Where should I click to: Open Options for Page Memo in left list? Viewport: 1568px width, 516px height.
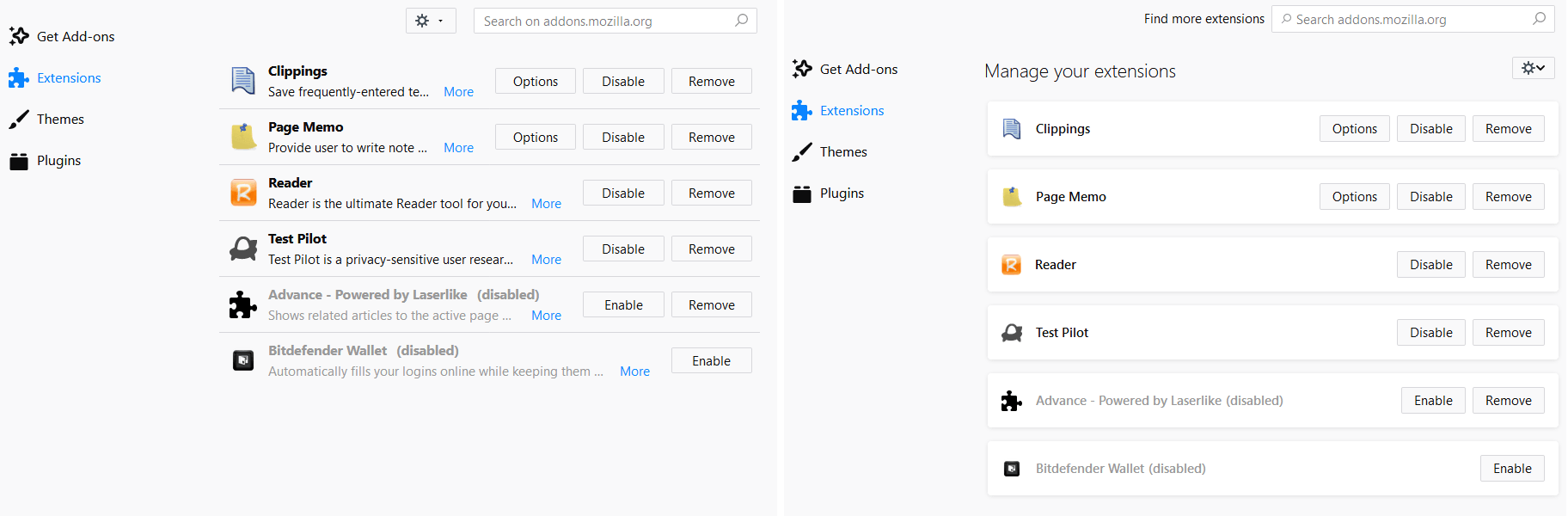point(536,137)
